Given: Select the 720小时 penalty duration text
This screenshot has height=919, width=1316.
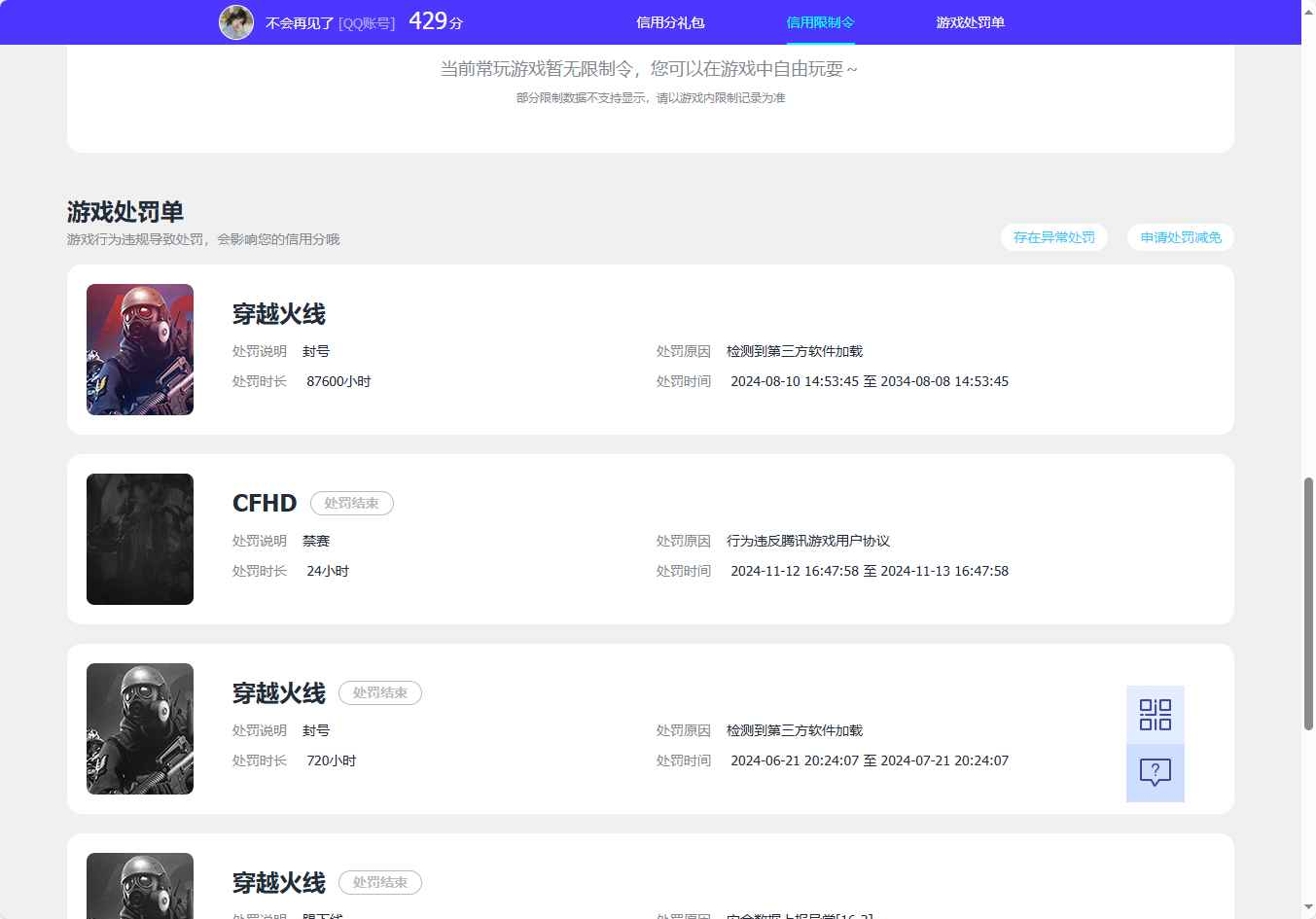Looking at the screenshot, I should [x=332, y=760].
